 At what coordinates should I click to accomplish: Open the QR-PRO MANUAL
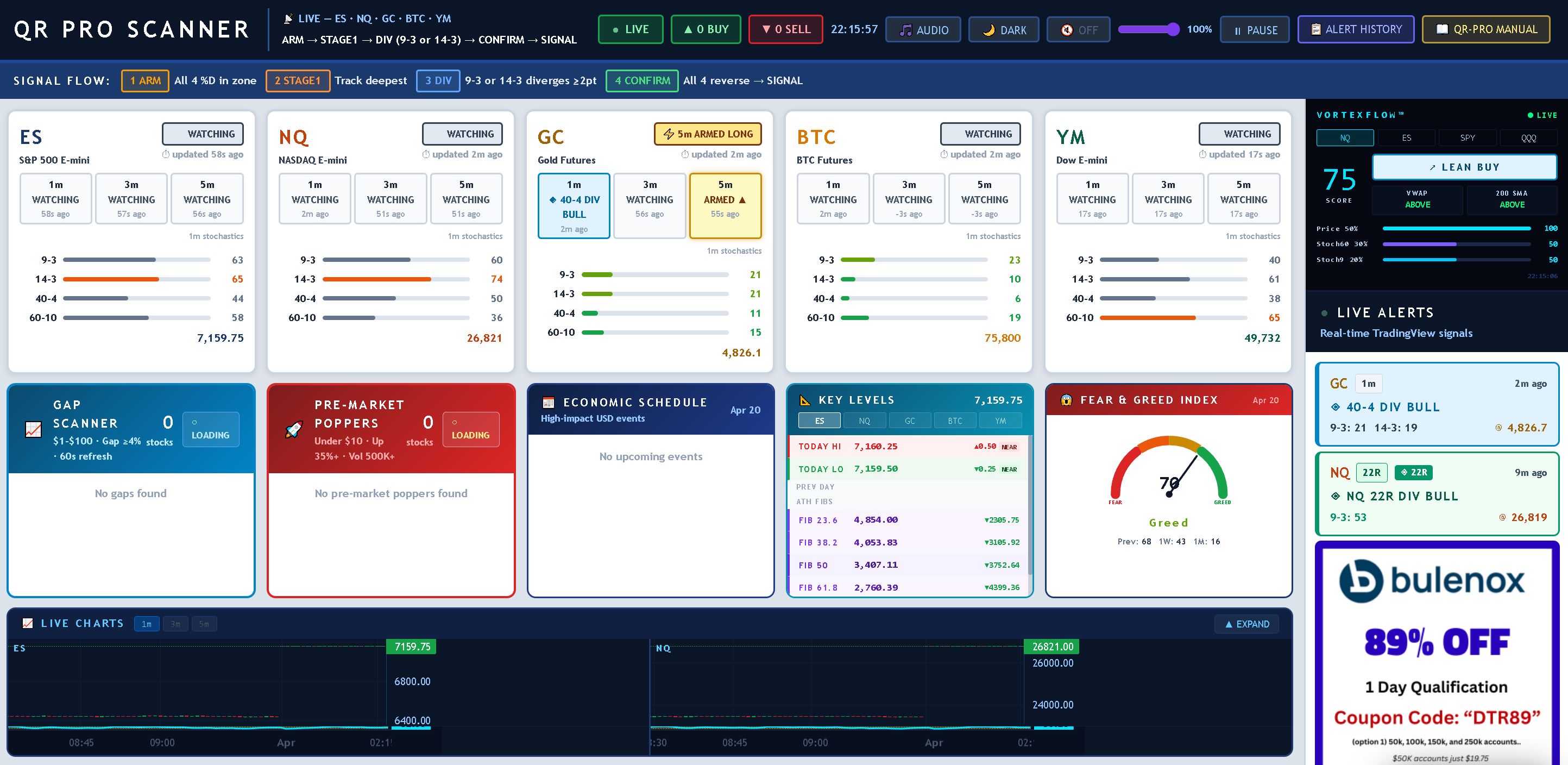pos(1486,29)
